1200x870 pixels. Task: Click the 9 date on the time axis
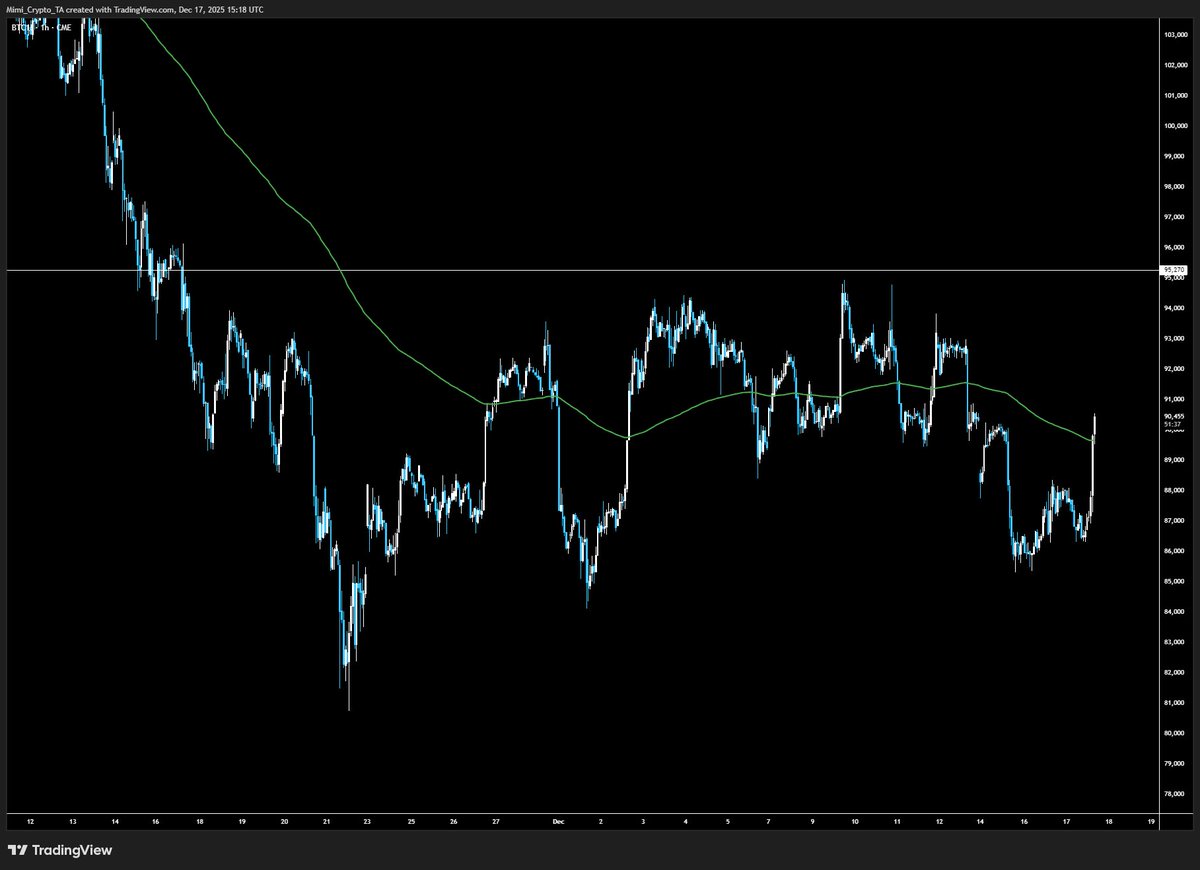pos(813,821)
